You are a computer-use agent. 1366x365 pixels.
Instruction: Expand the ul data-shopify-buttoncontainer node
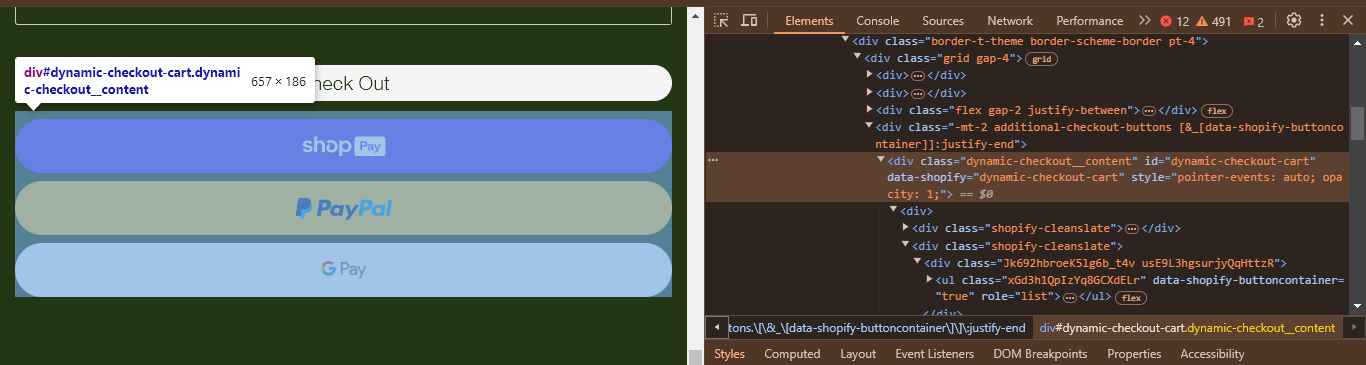click(x=929, y=280)
